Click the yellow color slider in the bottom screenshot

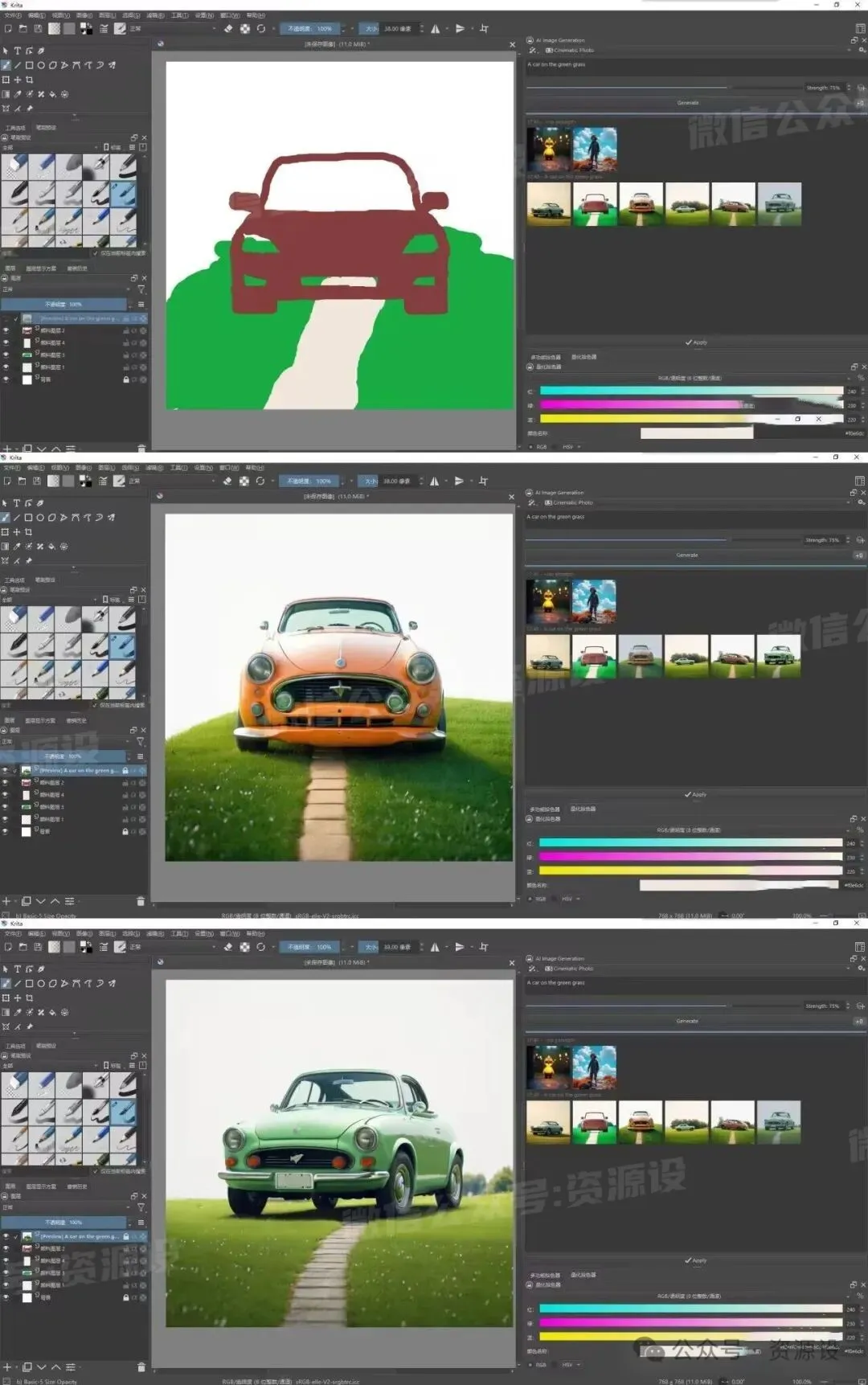tap(691, 1336)
